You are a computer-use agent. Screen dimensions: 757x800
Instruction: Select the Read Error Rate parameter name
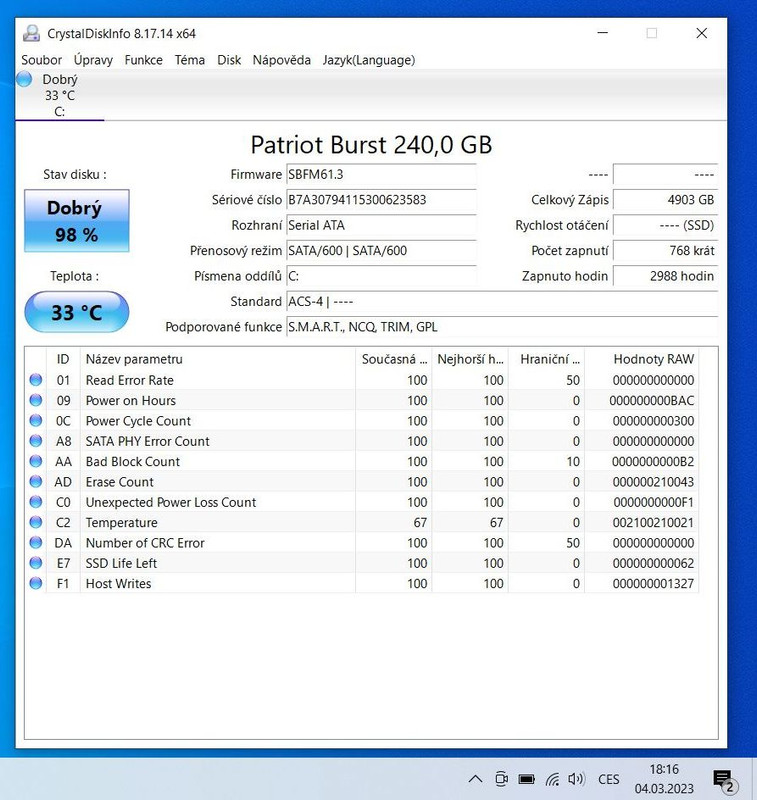[x=130, y=380]
